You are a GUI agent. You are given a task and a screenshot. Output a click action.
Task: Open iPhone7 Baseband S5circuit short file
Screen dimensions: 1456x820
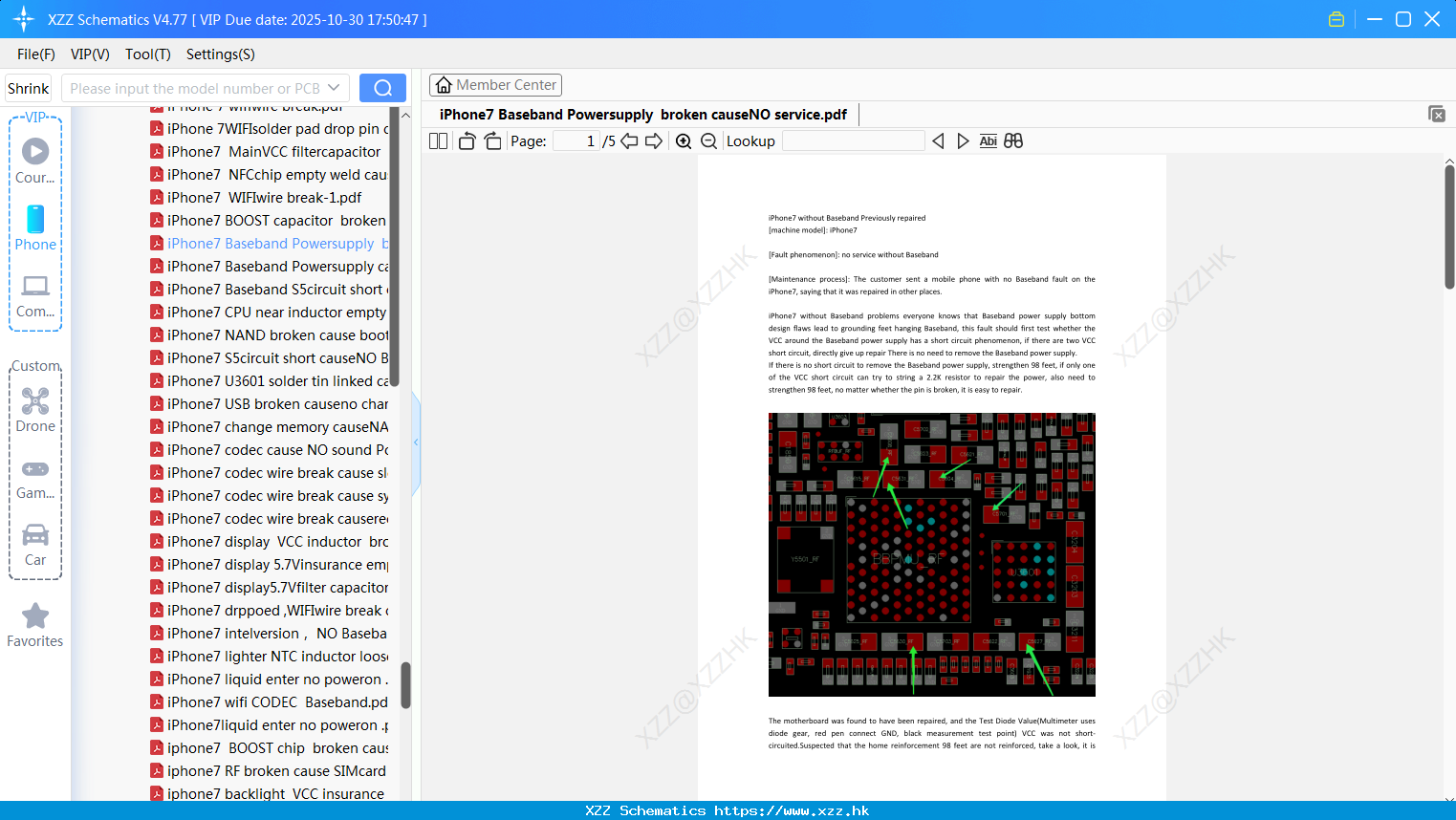click(269, 290)
